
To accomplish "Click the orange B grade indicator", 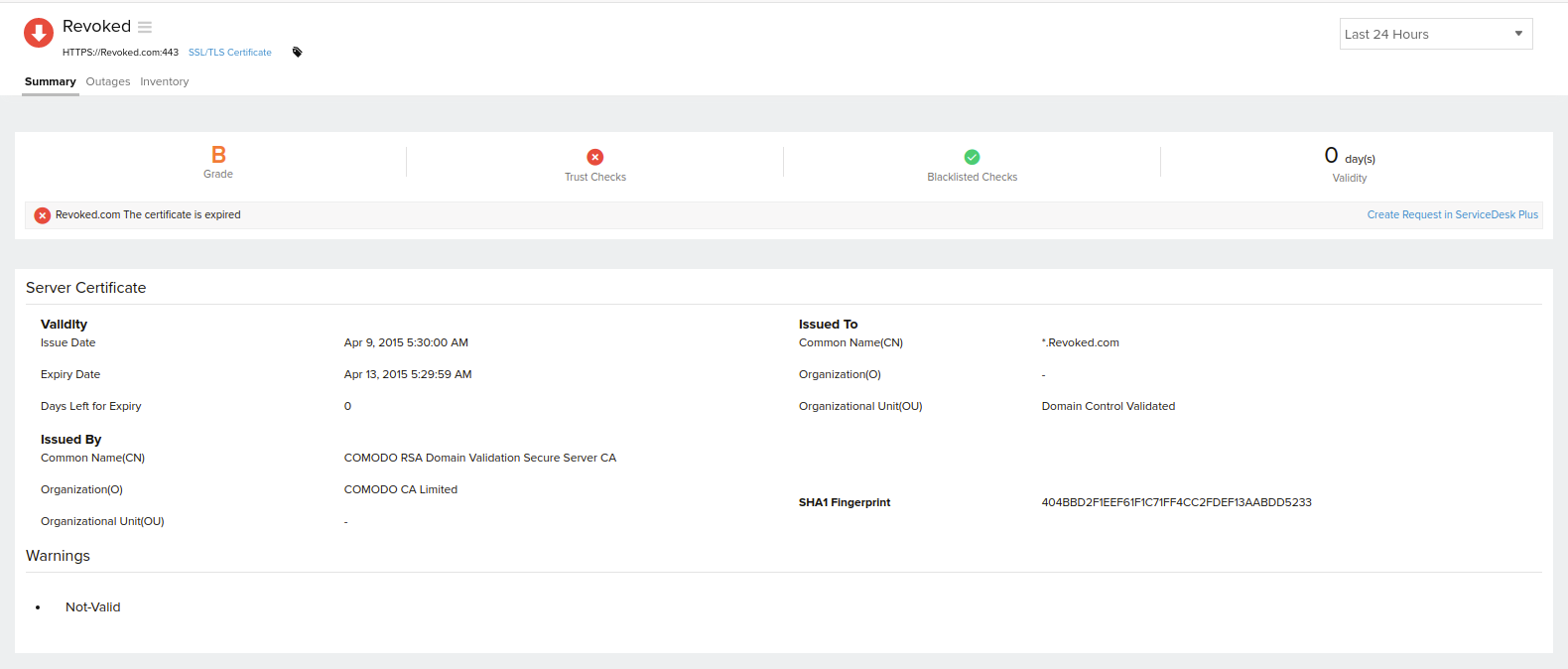I will point(218,155).
